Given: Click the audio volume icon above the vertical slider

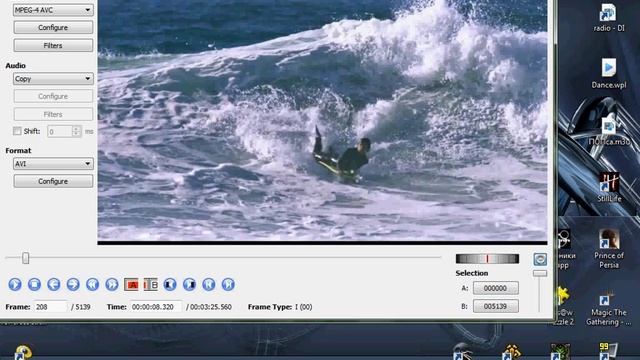Looking at the screenshot, I should tap(540, 259).
